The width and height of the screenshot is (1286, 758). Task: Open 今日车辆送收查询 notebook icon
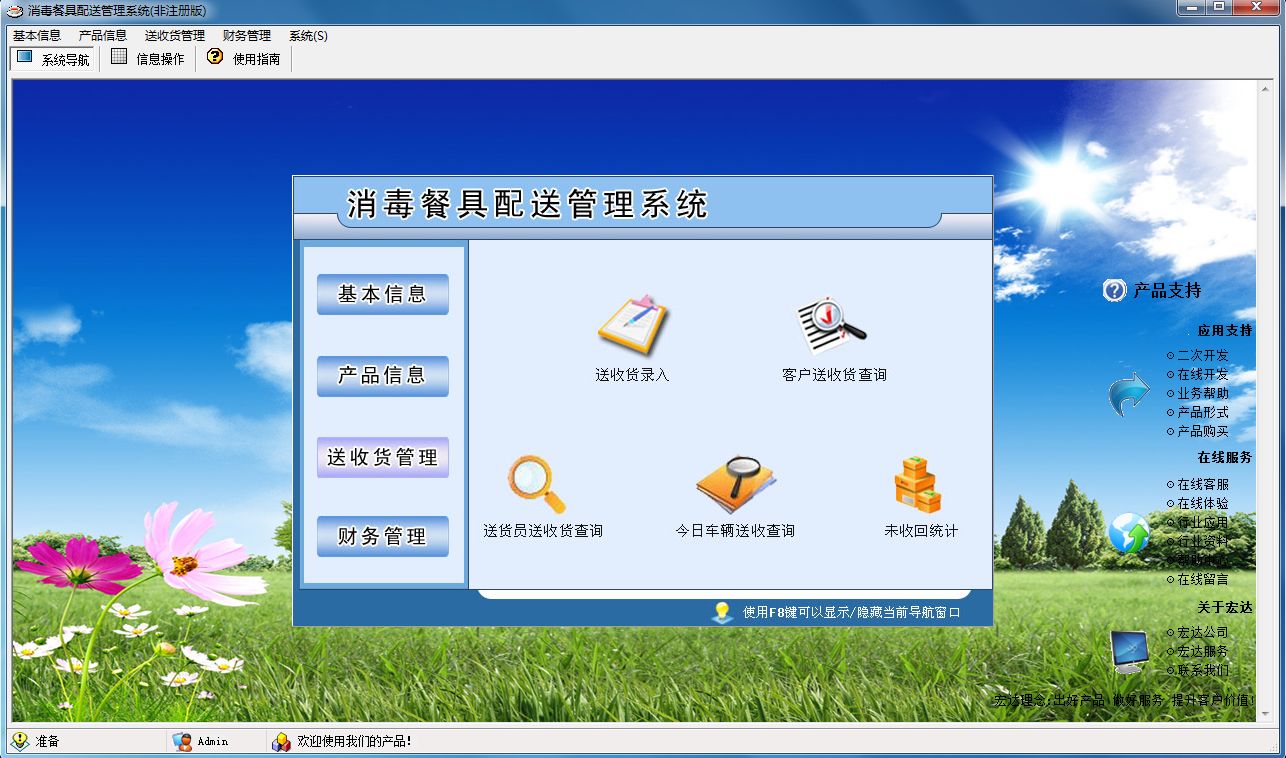(x=737, y=483)
